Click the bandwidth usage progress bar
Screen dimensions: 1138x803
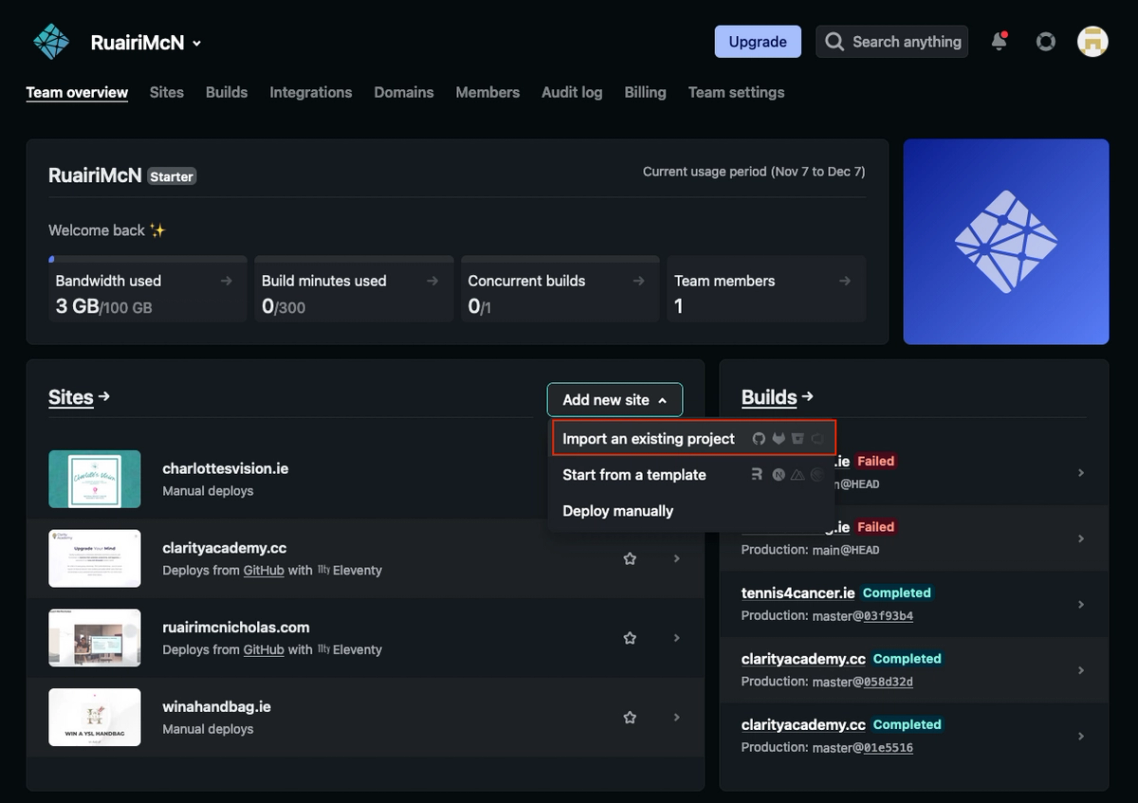point(147,258)
